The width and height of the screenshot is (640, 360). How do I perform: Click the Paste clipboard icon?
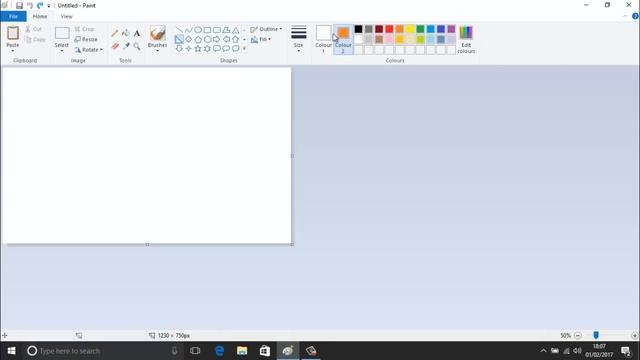[x=13, y=33]
